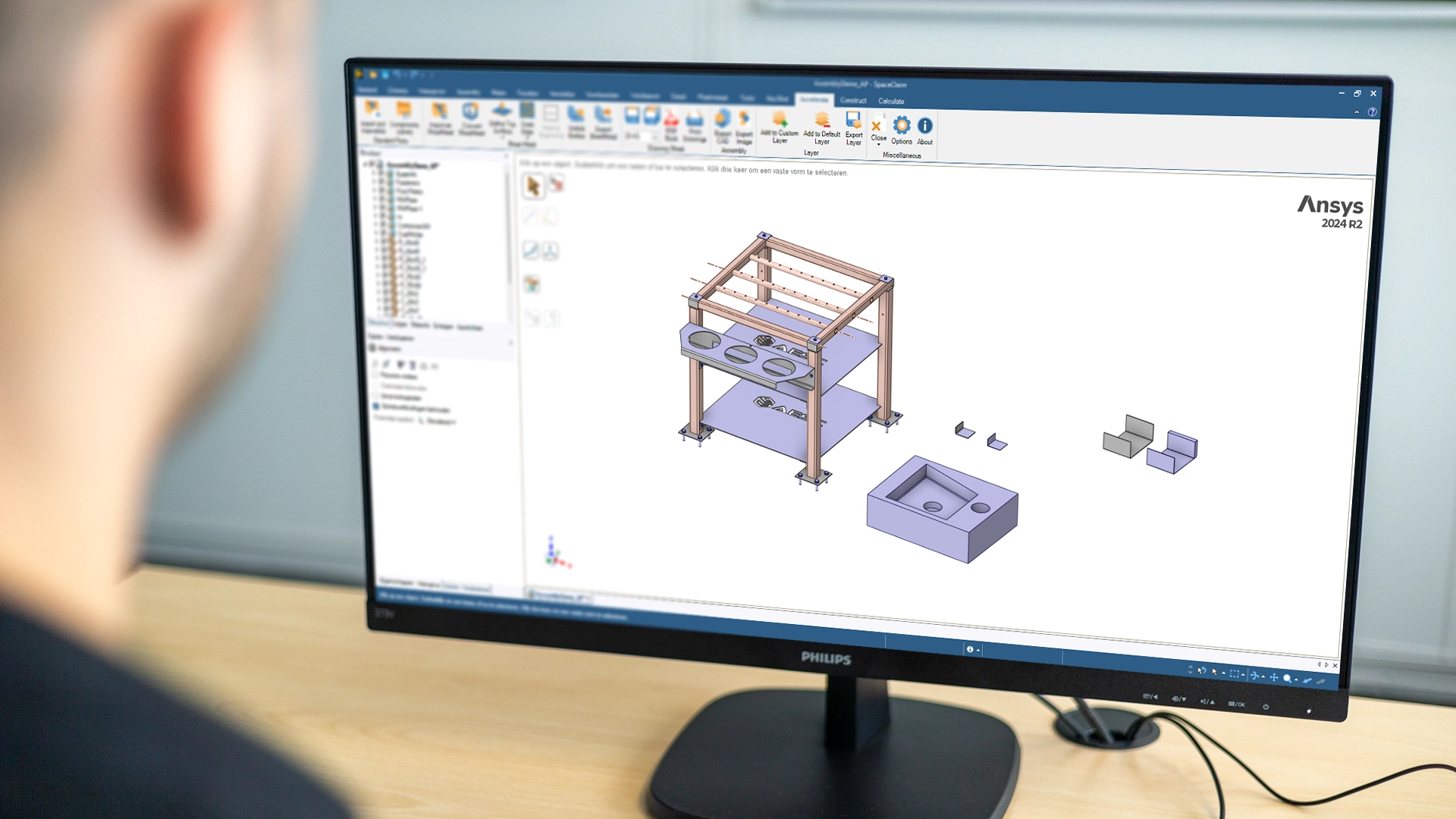Select the arrow Select tool in viewport
Image resolution: width=1456 pixels, height=819 pixels.
point(533,186)
